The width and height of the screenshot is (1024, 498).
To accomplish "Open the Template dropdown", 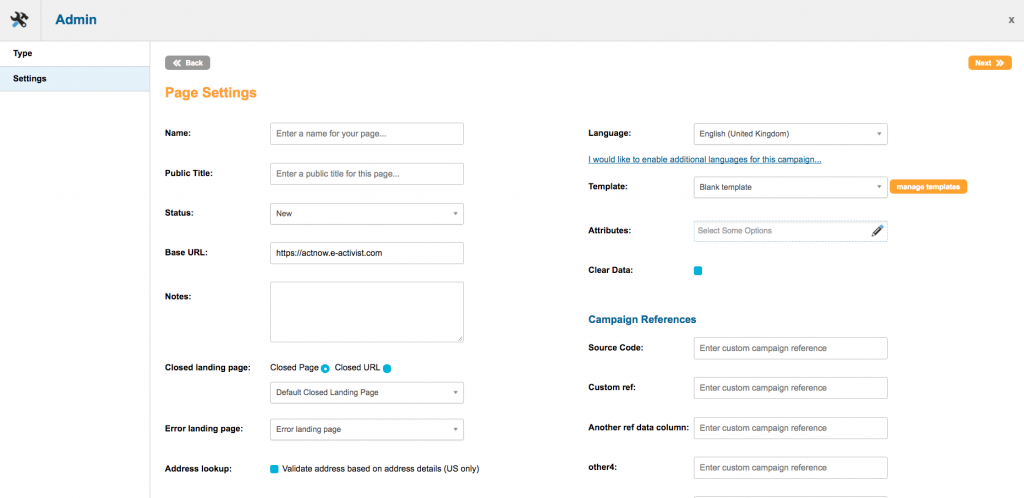I will [x=790, y=187].
